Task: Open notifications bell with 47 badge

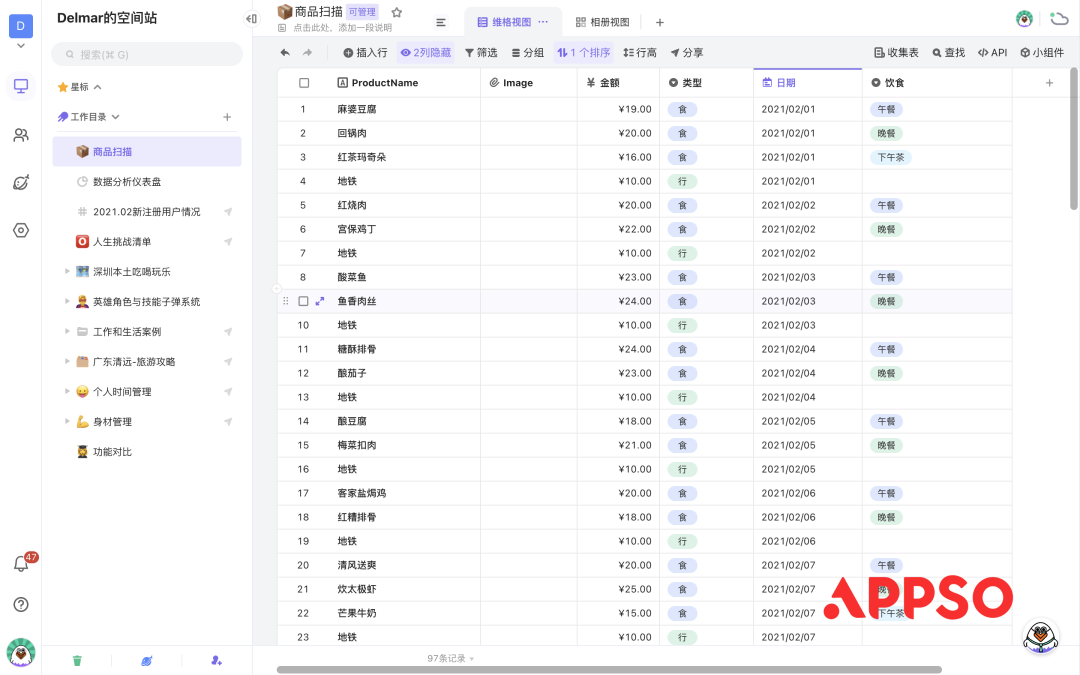Action: (21, 563)
